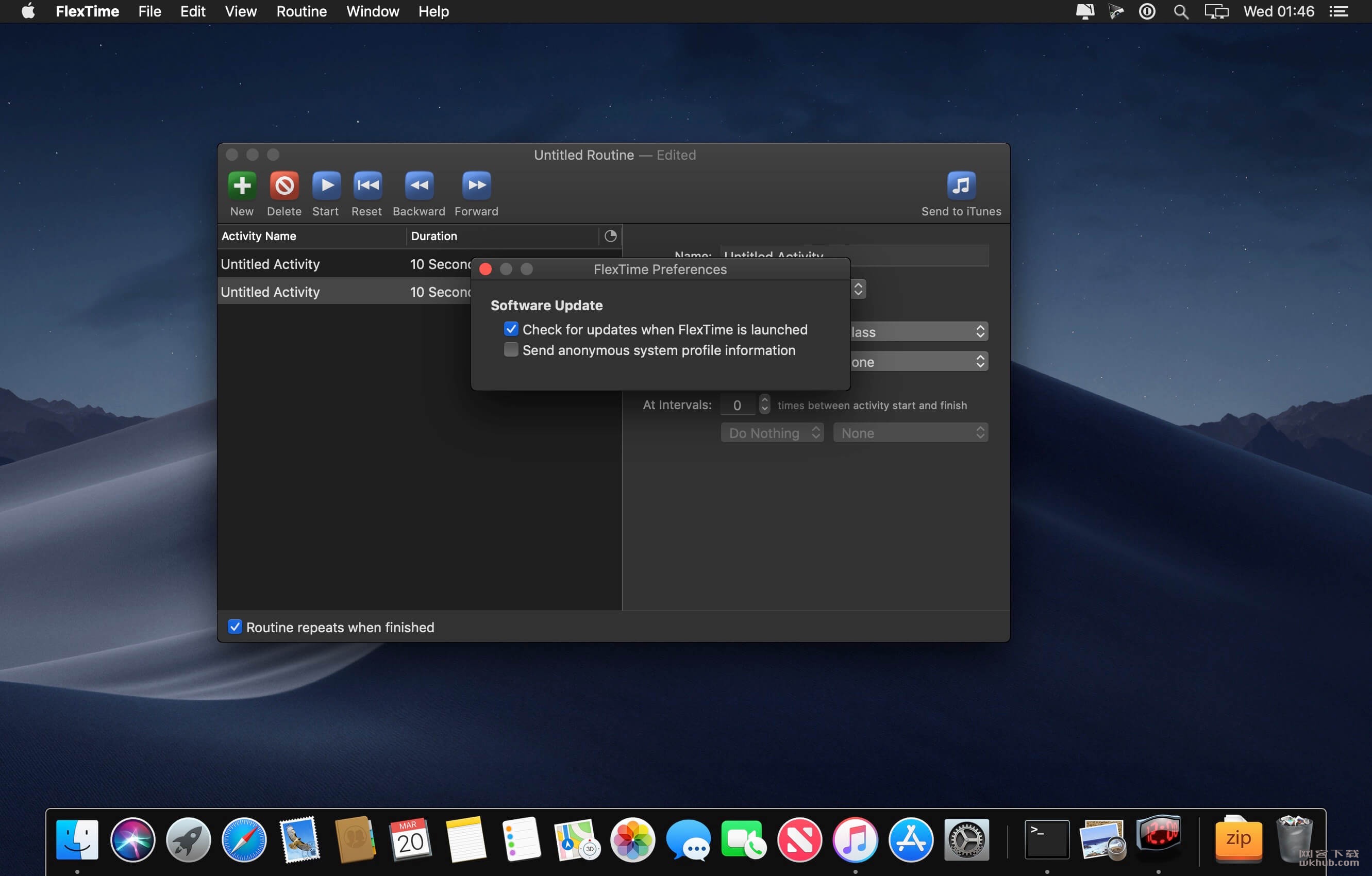The height and width of the screenshot is (876, 1372).
Task: Click the activity Name text field
Action: point(854,255)
